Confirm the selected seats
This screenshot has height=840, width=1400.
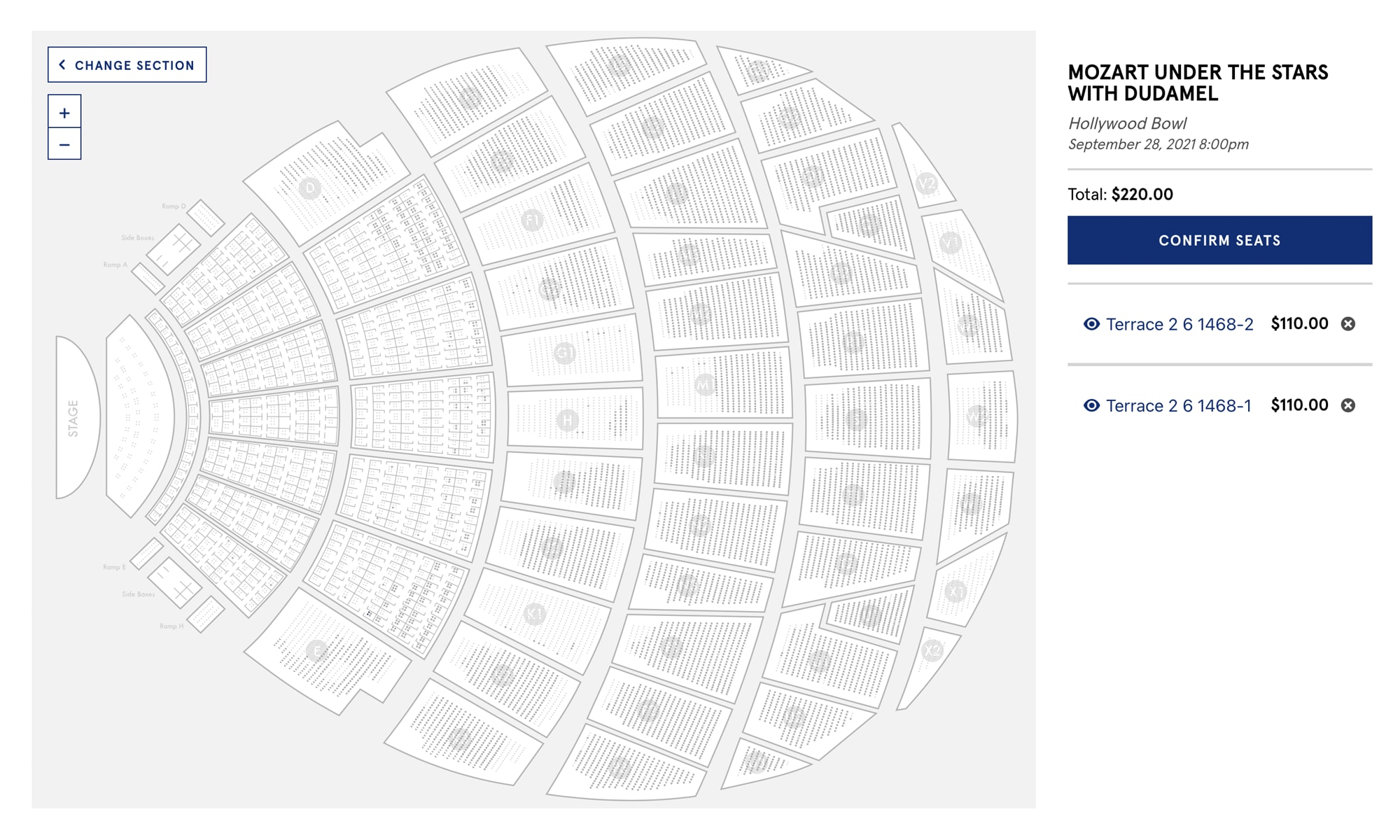tap(1219, 240)
